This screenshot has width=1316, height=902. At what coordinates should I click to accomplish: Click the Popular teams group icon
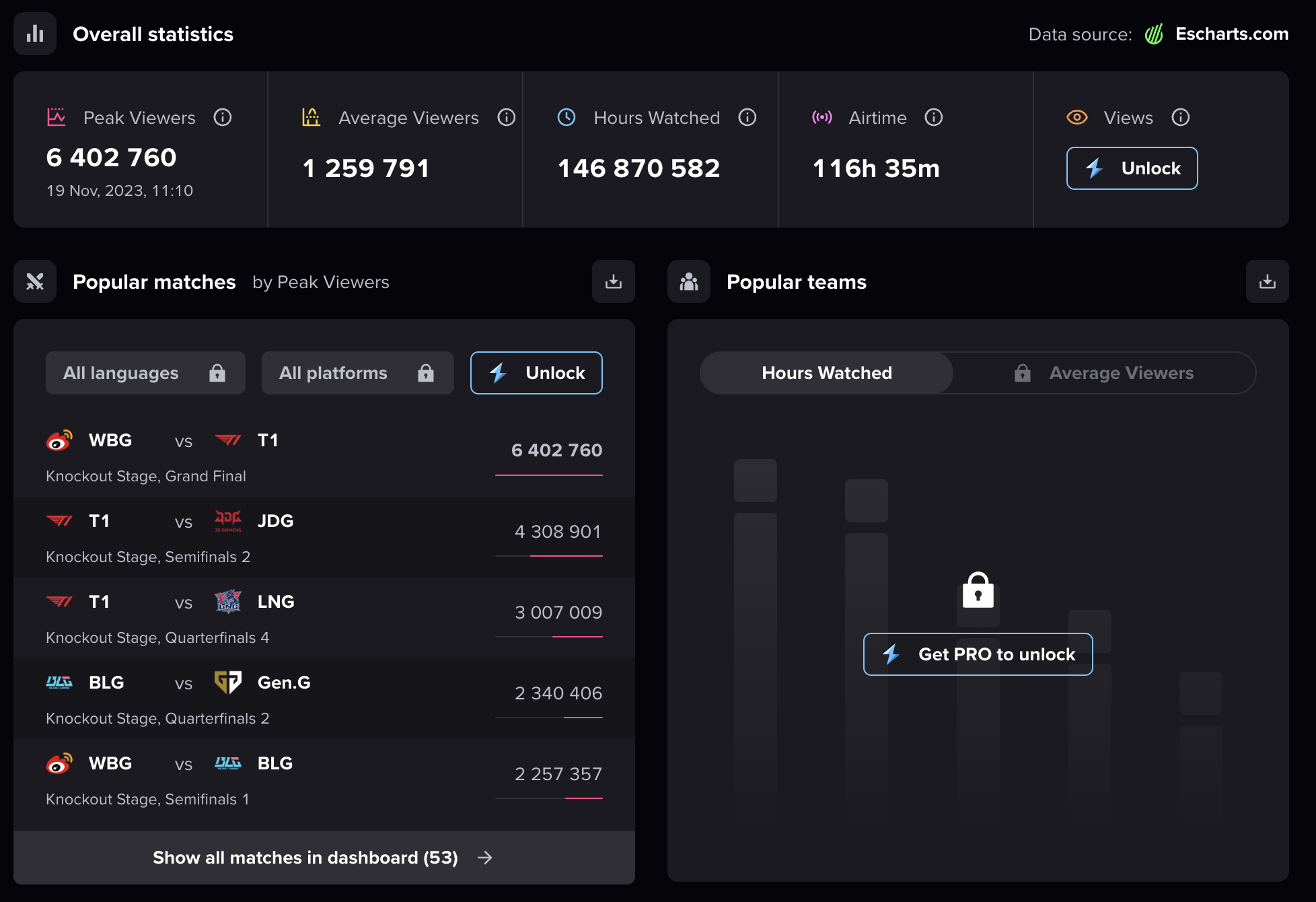point(689,281)
